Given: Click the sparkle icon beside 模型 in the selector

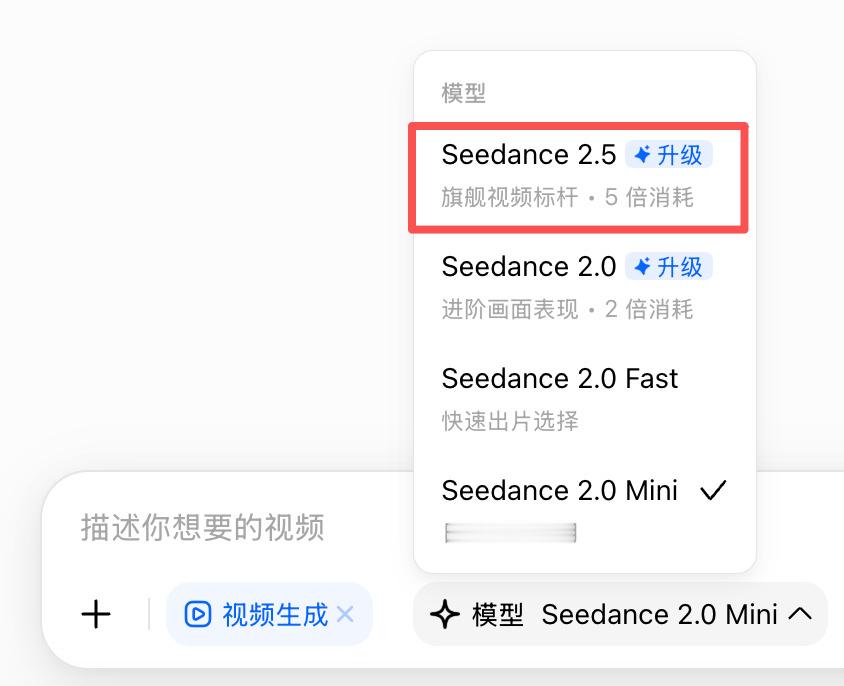Looking at the screenshot, I should coord(445,614).
